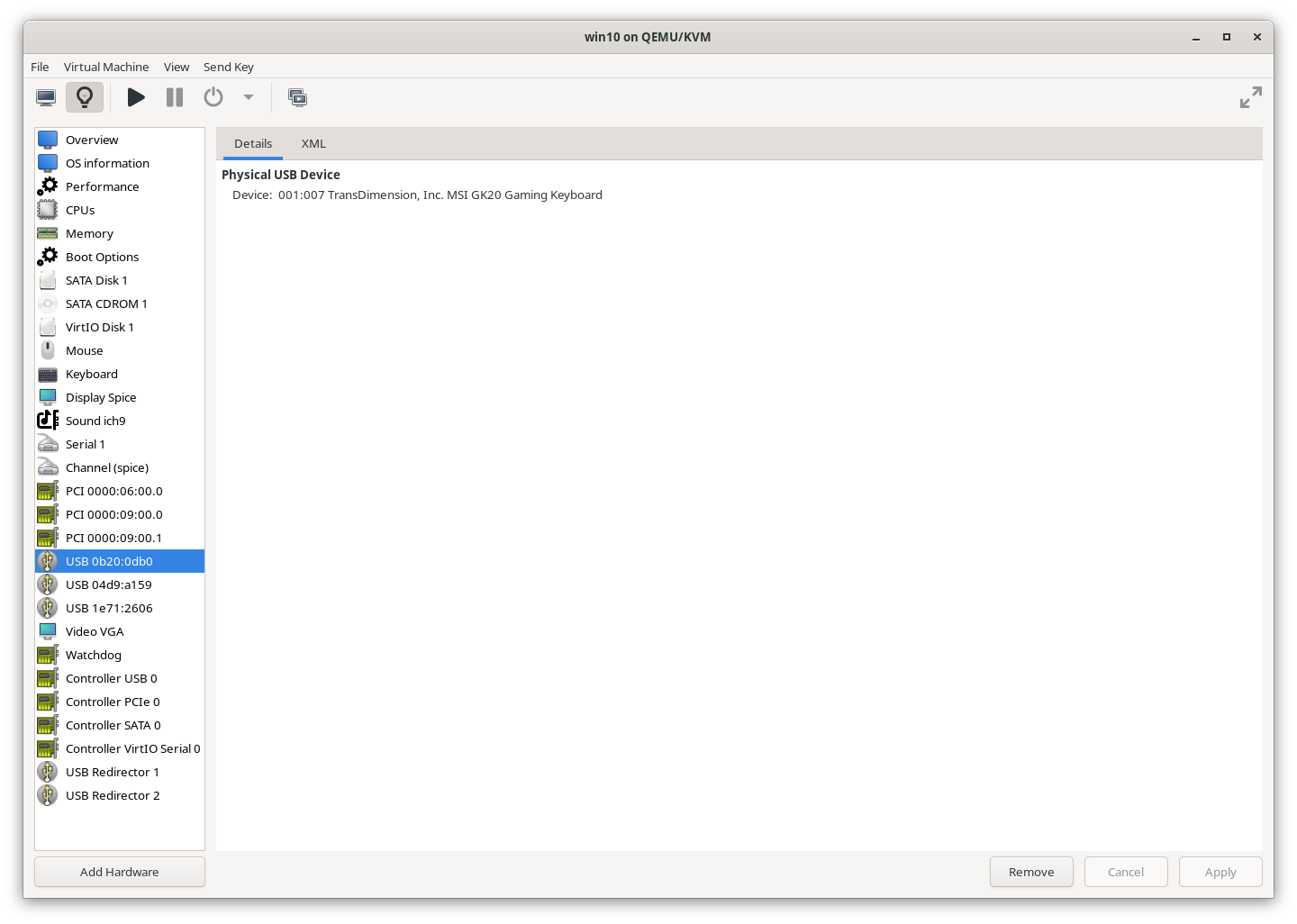The height and width of the screenshot is (924, 1297).
Task: Select Controller SATA 0 entry
Action: click(x=120, y=725)
